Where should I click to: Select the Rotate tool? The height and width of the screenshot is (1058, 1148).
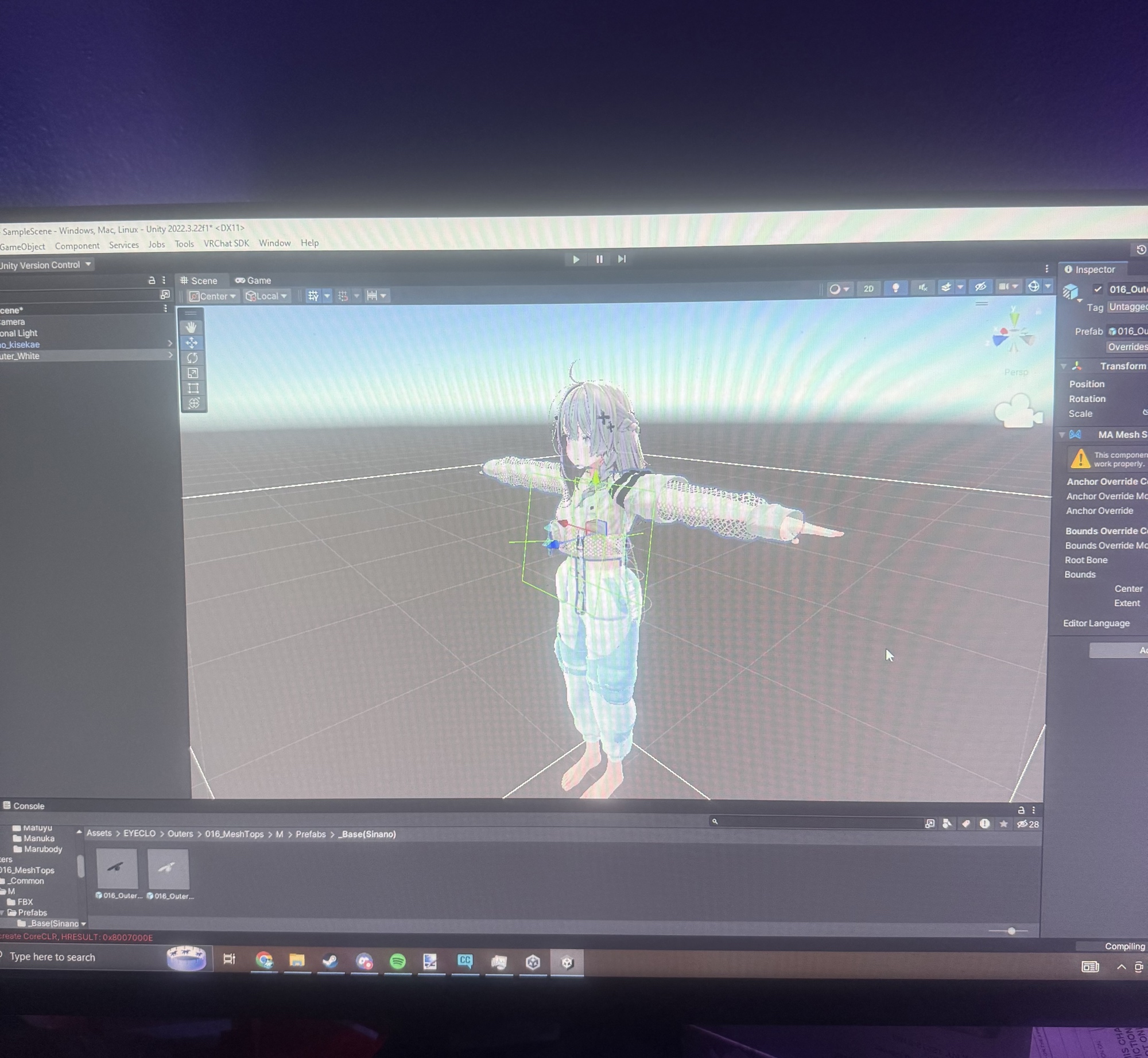(192, 358)
